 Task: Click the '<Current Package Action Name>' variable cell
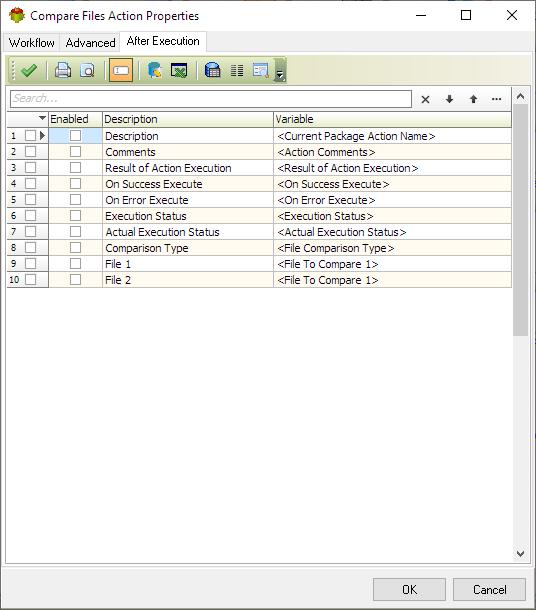(x=392, y=136)
